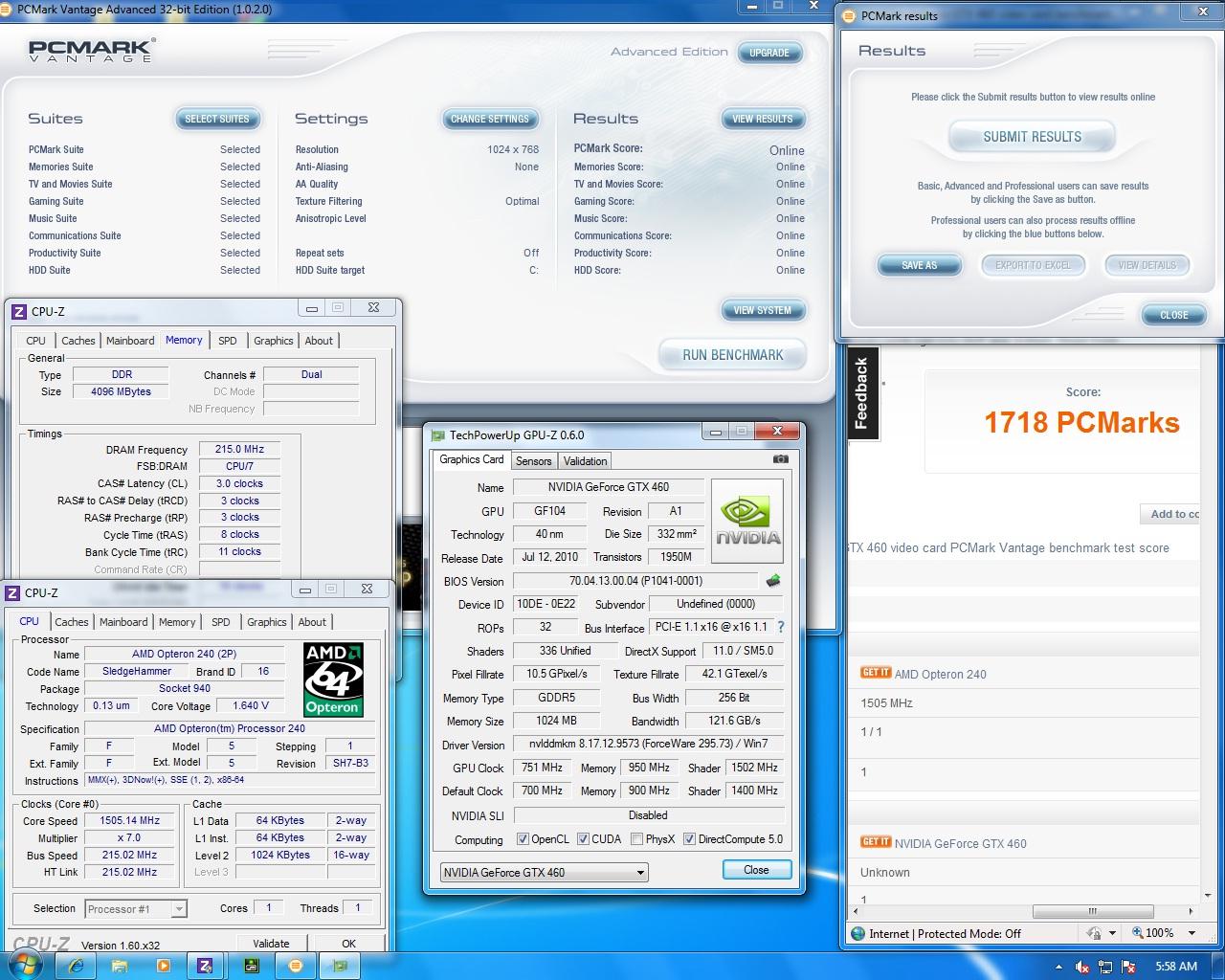This screenshot has height=980, width=1225.
Task: Click the horizontal scrollbar left arrow
Action: coord(856,911)
